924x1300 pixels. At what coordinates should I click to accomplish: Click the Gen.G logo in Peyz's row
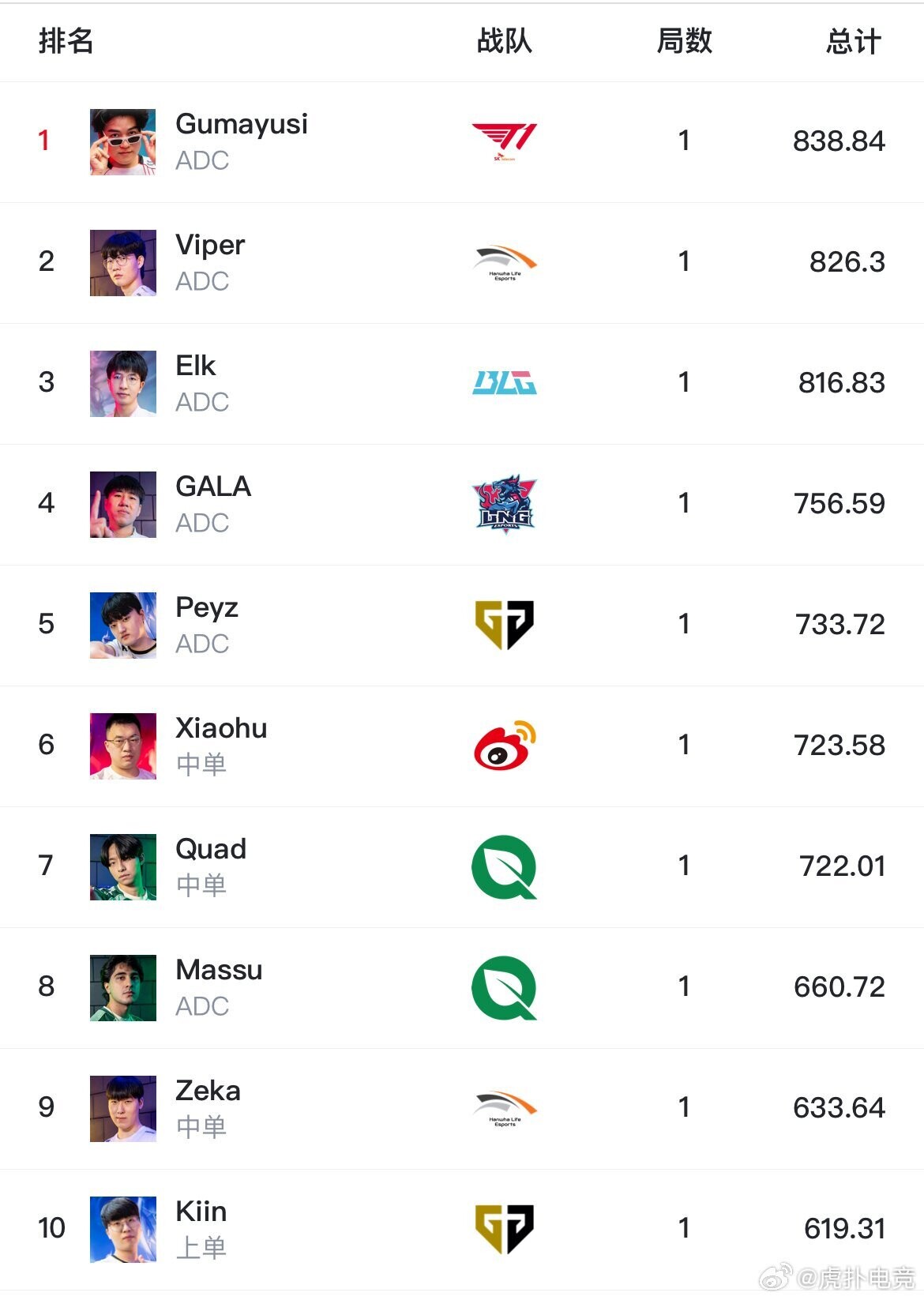504,625
